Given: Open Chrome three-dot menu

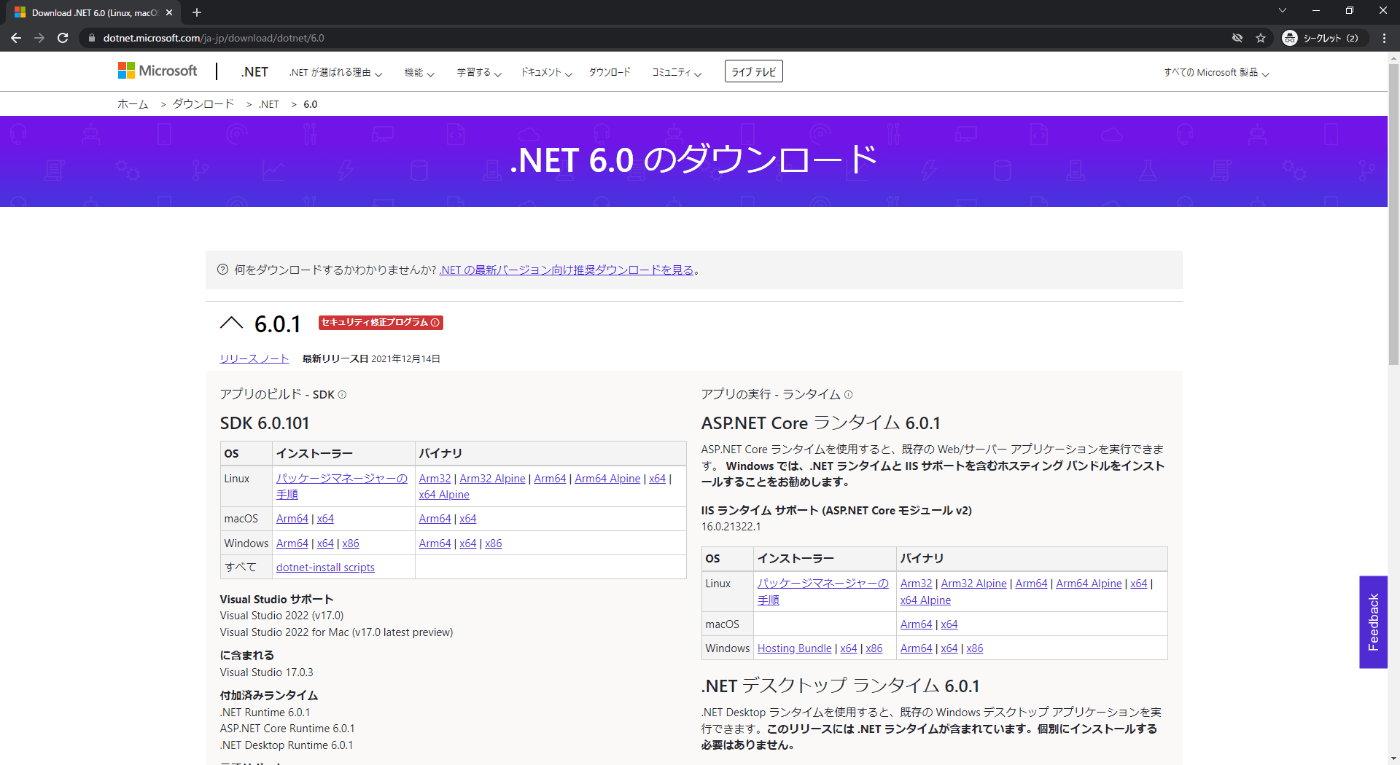Looking at the screenshot, I should click(x=1383, y=38).
